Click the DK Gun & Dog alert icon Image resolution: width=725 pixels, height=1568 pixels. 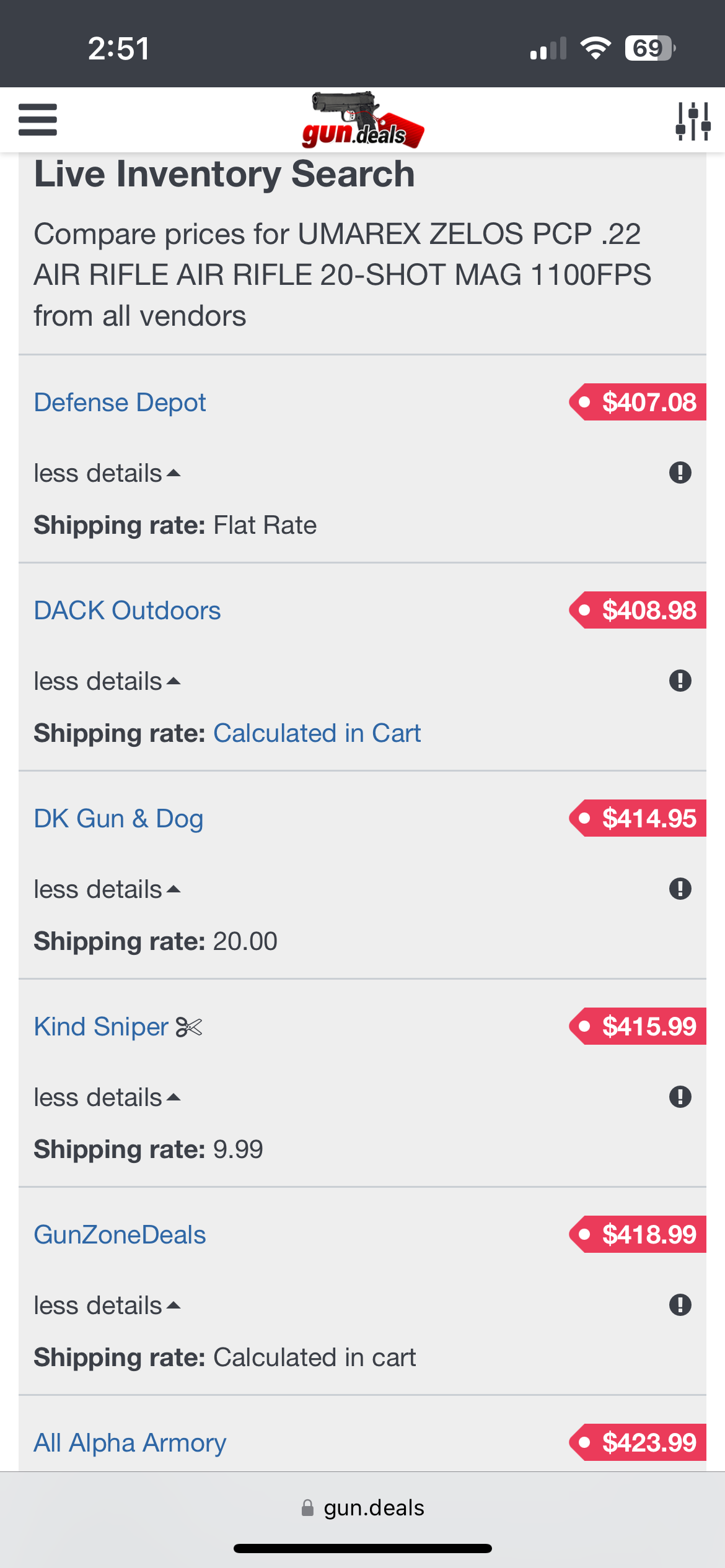point(680,889)
